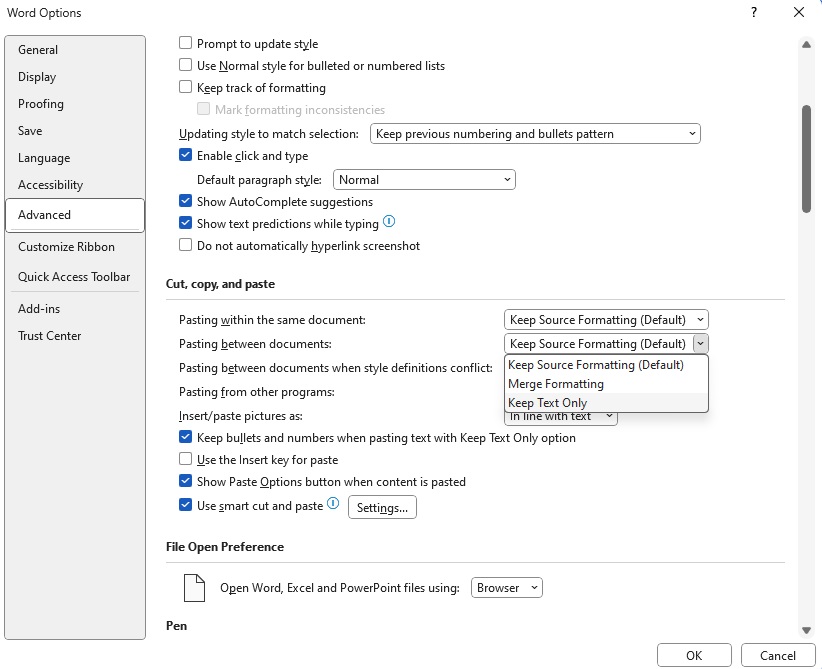
Task: Uncheck Enable click and type
Action: tap(186, 155)
